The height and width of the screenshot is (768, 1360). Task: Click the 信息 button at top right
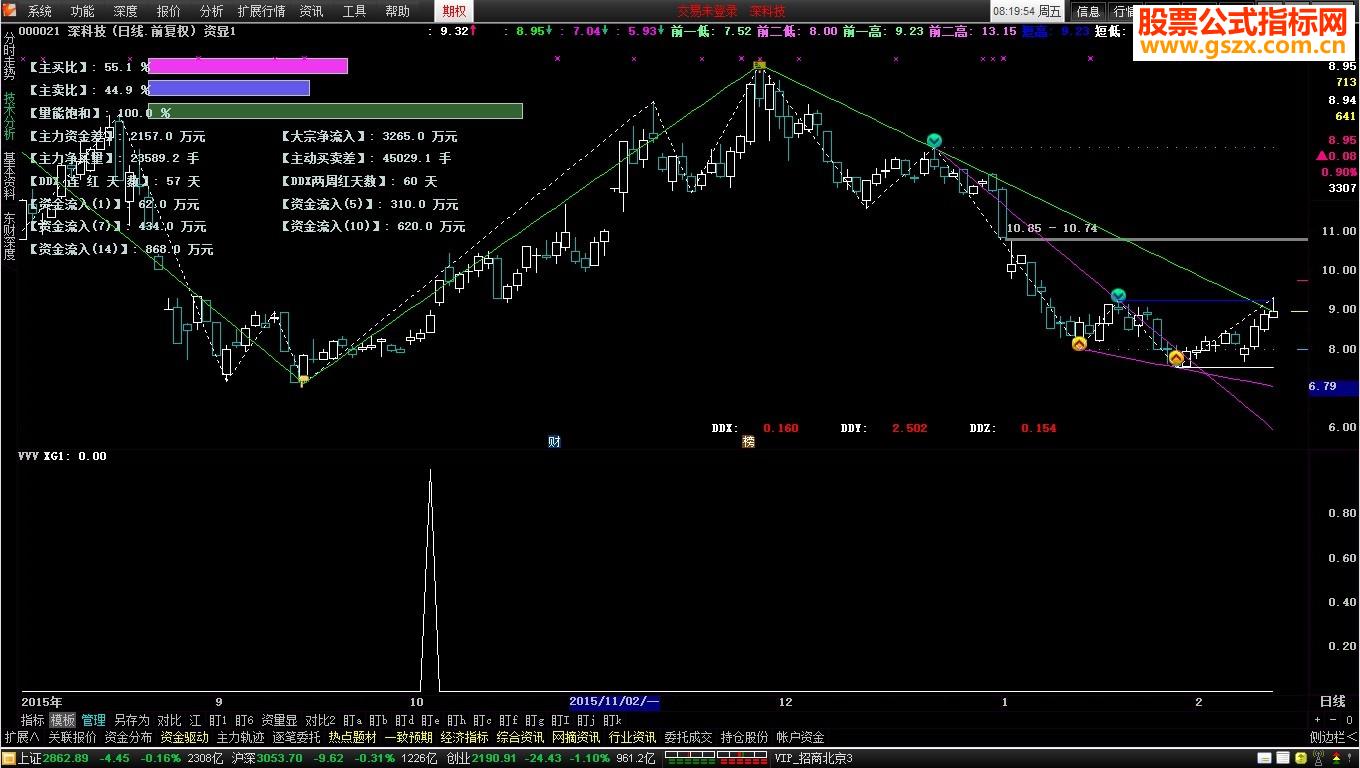pos(1088,12)
